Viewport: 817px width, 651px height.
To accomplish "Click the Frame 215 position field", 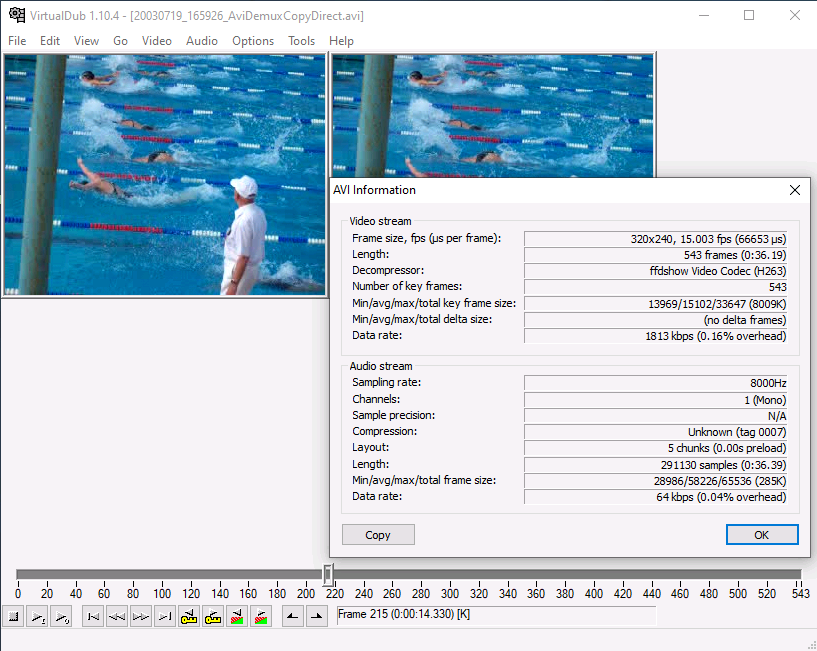I will pos(497,615).
